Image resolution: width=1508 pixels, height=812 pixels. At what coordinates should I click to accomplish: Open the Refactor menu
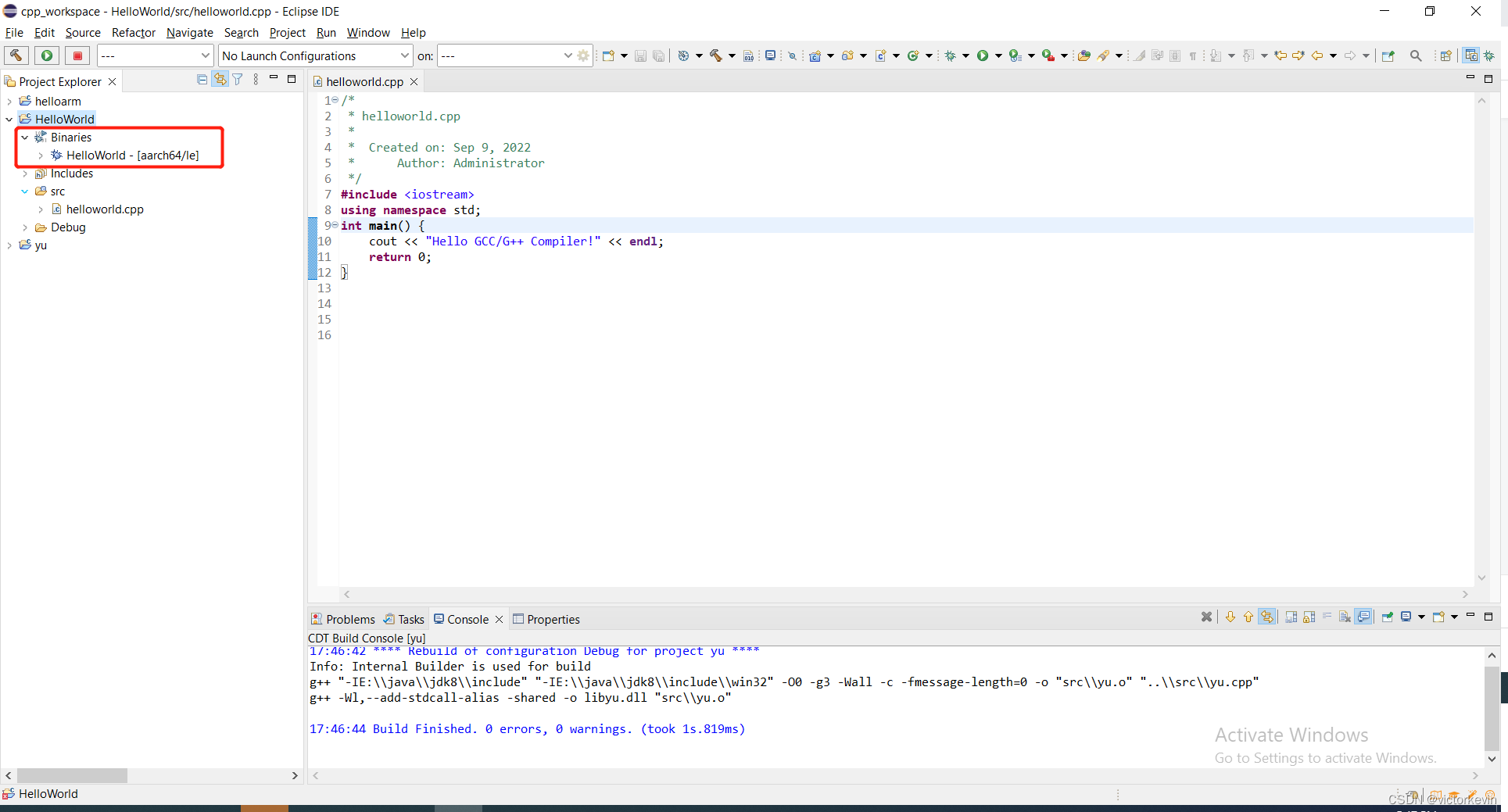(133, 33)
